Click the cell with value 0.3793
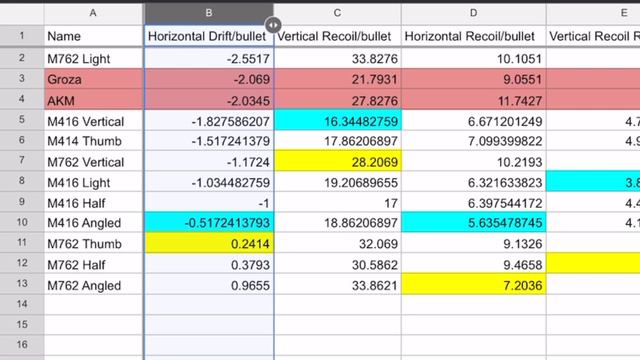 click(x=209, y=264)
